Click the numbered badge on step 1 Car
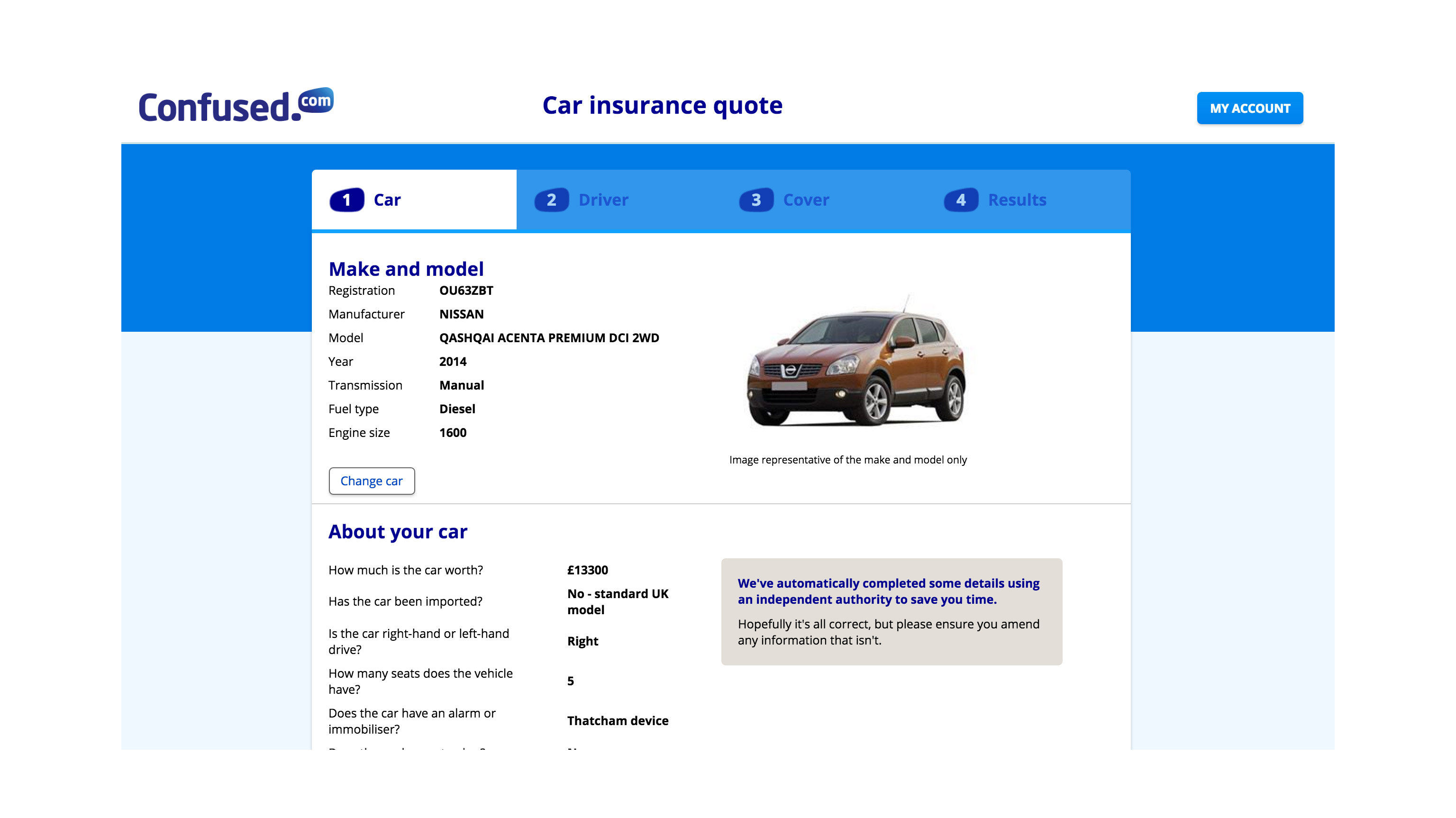Viewport: 1456px width, 818px height. [347, 200]
